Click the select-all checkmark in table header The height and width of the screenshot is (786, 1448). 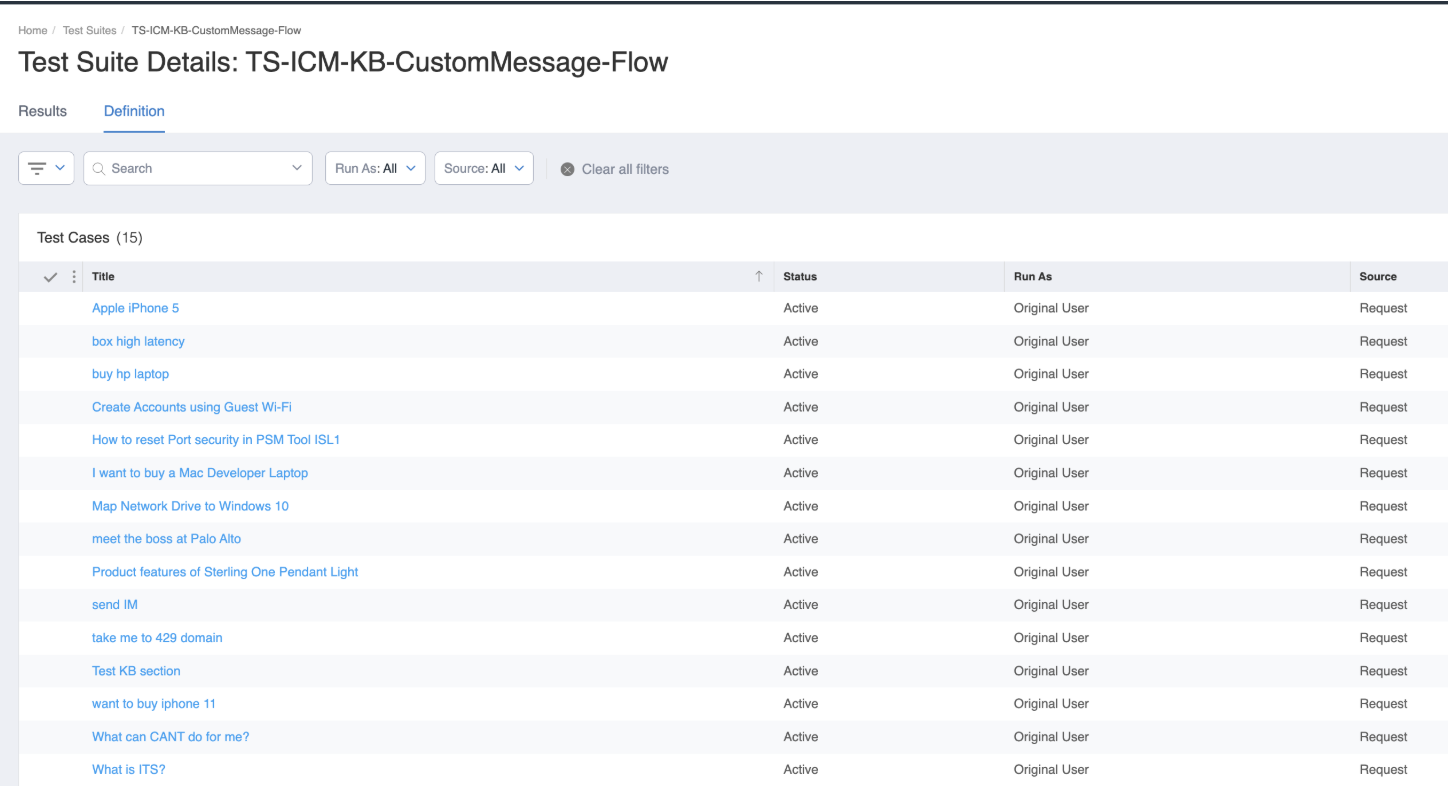pos(51,277)
